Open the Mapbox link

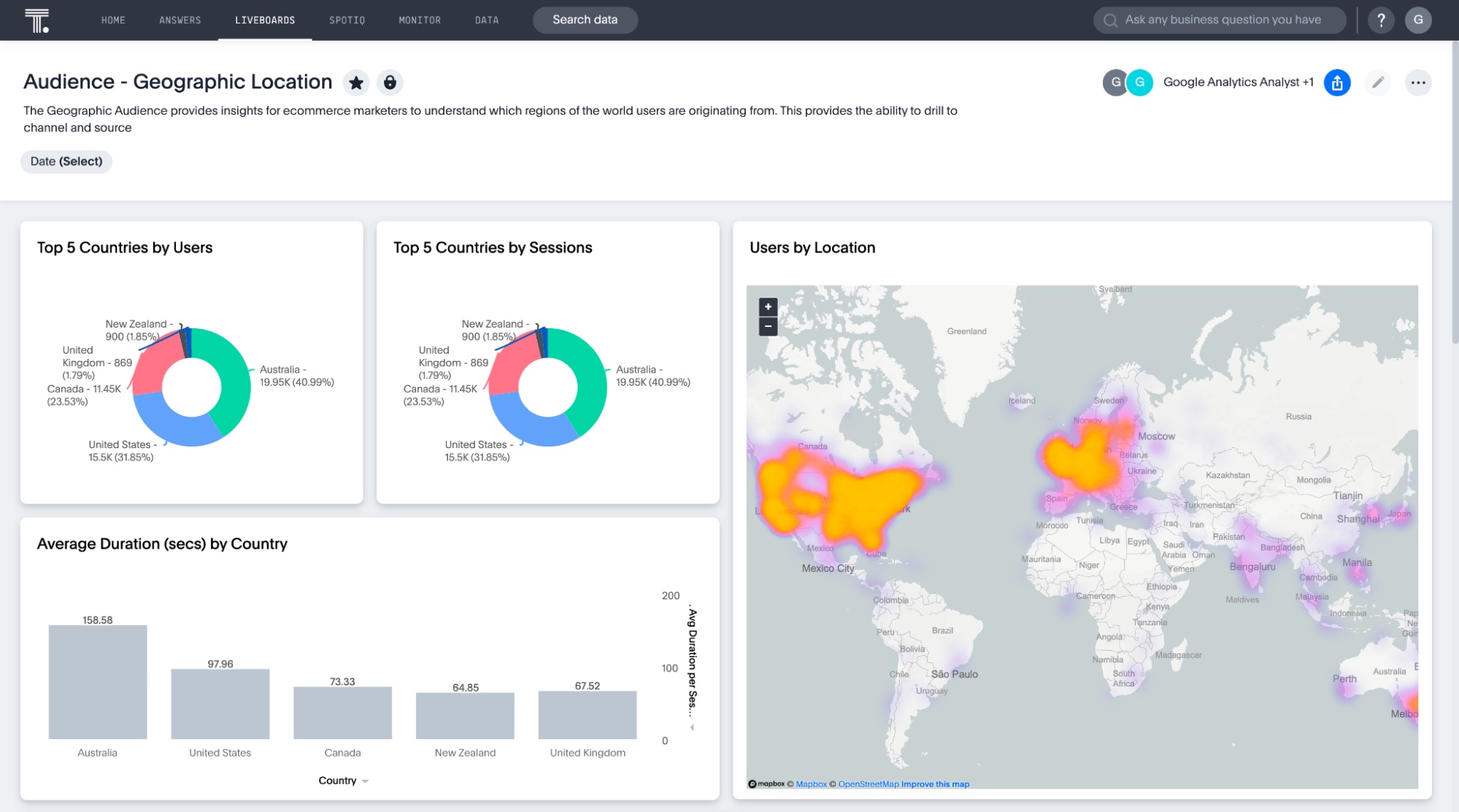point(811,784)
